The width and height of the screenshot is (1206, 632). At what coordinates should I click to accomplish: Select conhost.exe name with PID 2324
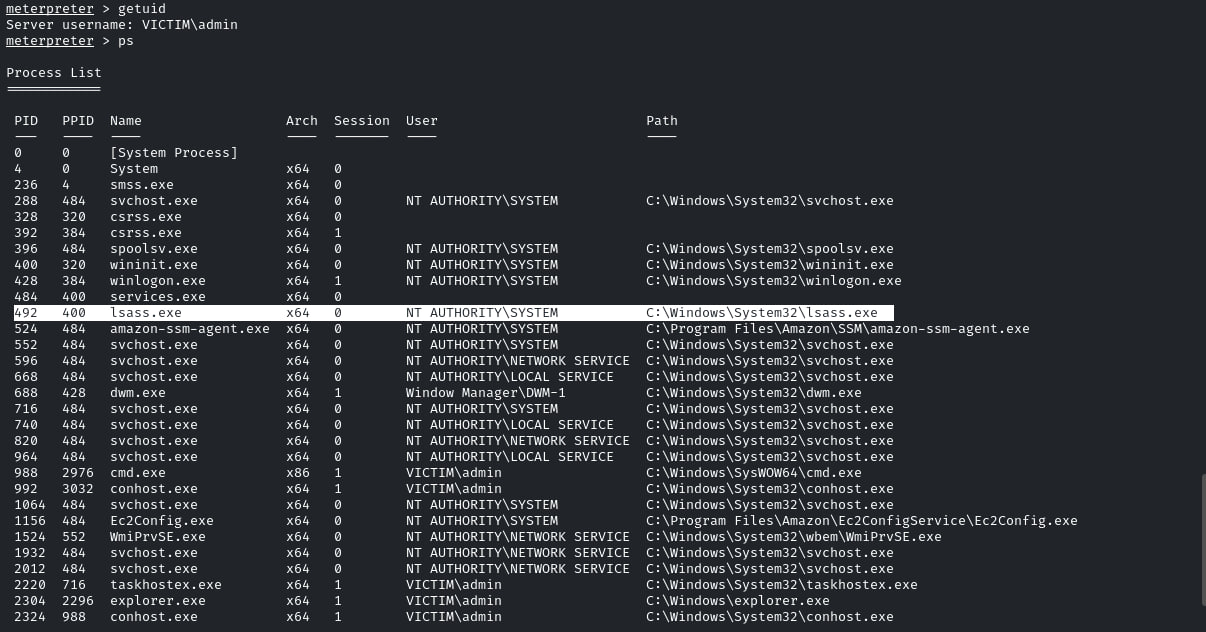coord(154,617)
